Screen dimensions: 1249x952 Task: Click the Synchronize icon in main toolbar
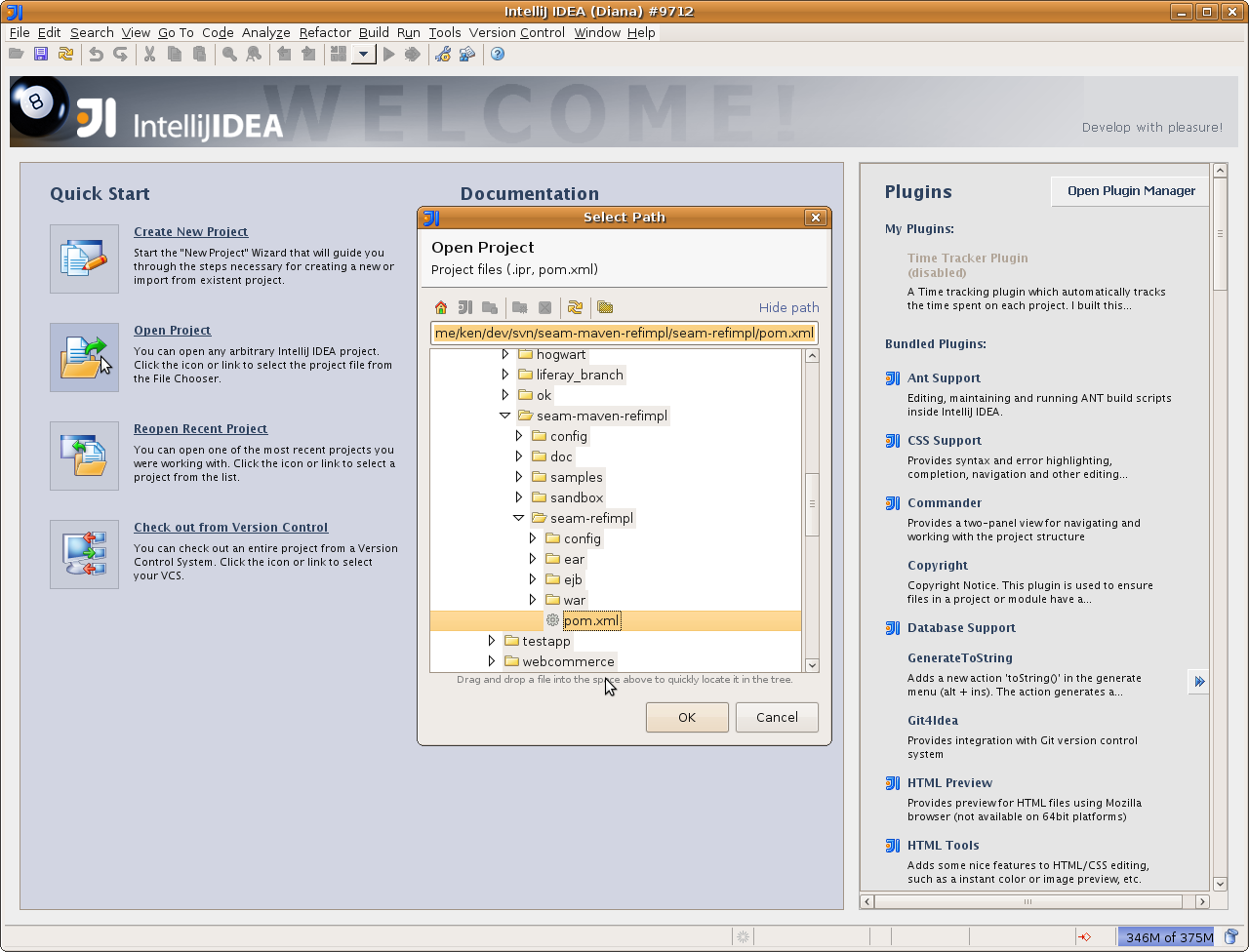pyautogui.click(x=65, y=55)
